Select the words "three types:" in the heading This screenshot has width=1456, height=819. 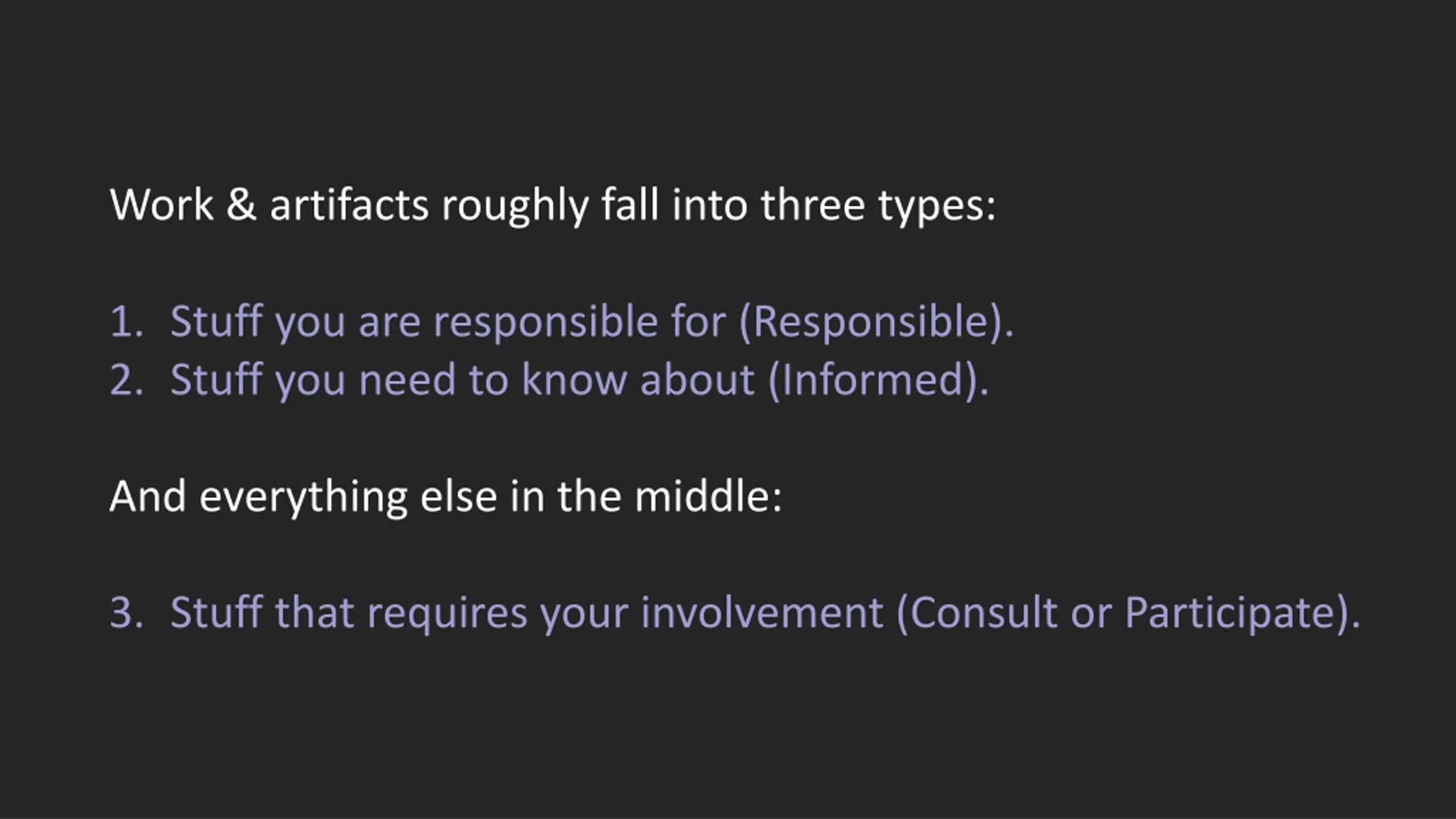(879, 205)
